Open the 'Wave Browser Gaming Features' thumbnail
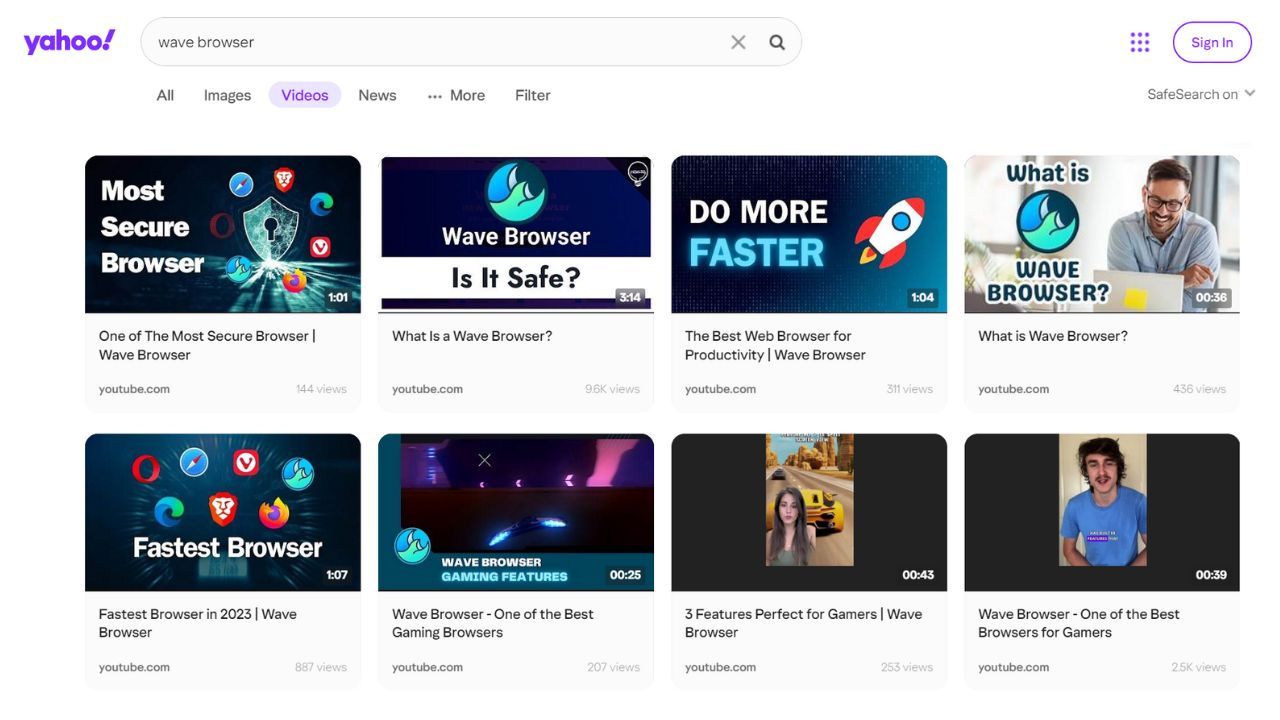 click(x=515, y=512)
